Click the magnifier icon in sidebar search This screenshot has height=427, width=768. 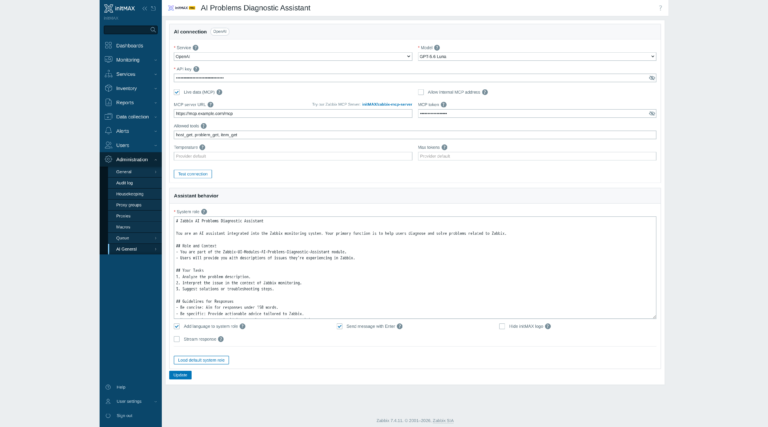(153, 30)
